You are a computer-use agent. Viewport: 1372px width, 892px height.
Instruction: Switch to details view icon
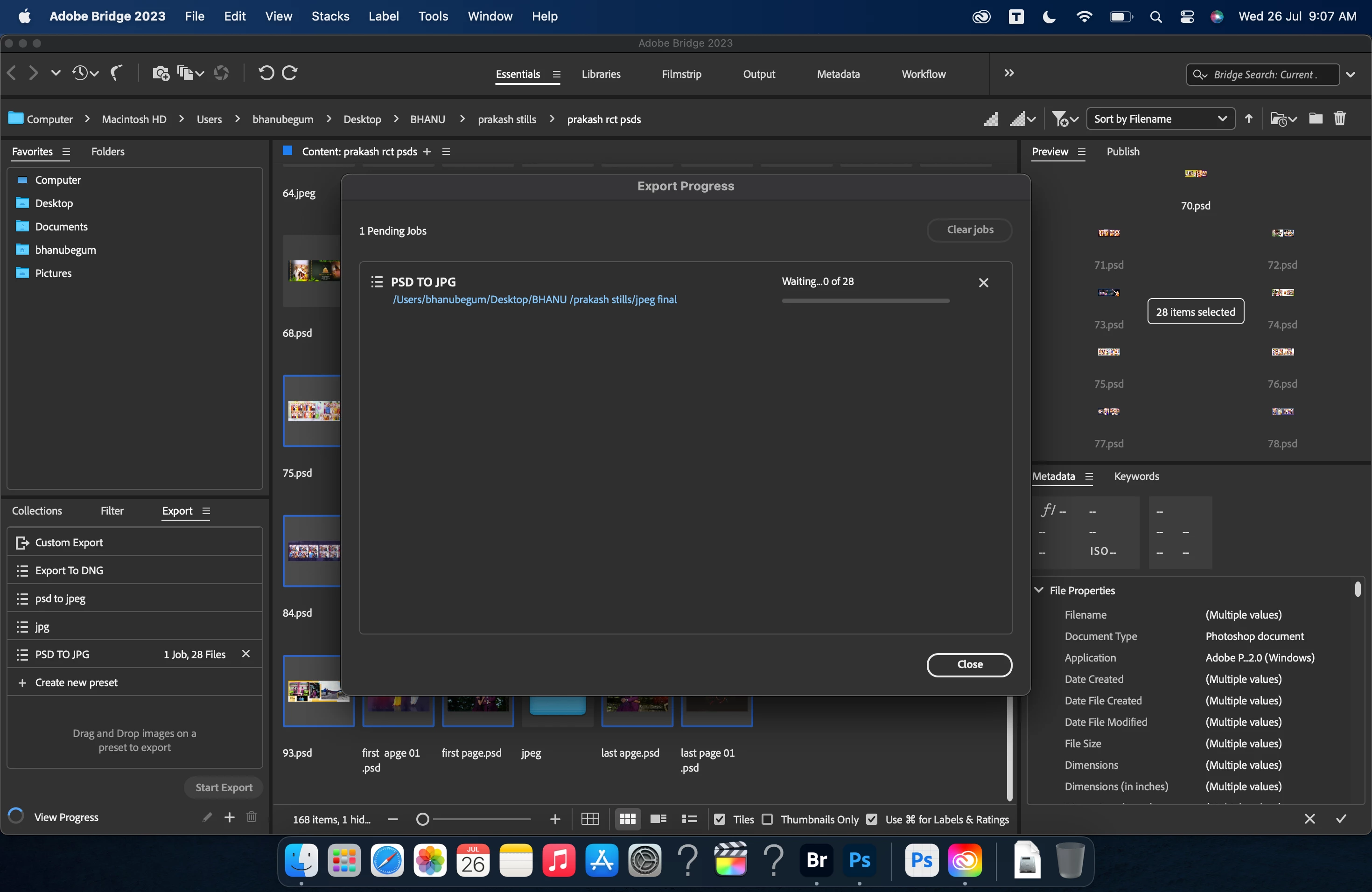[x=658, y=819]
